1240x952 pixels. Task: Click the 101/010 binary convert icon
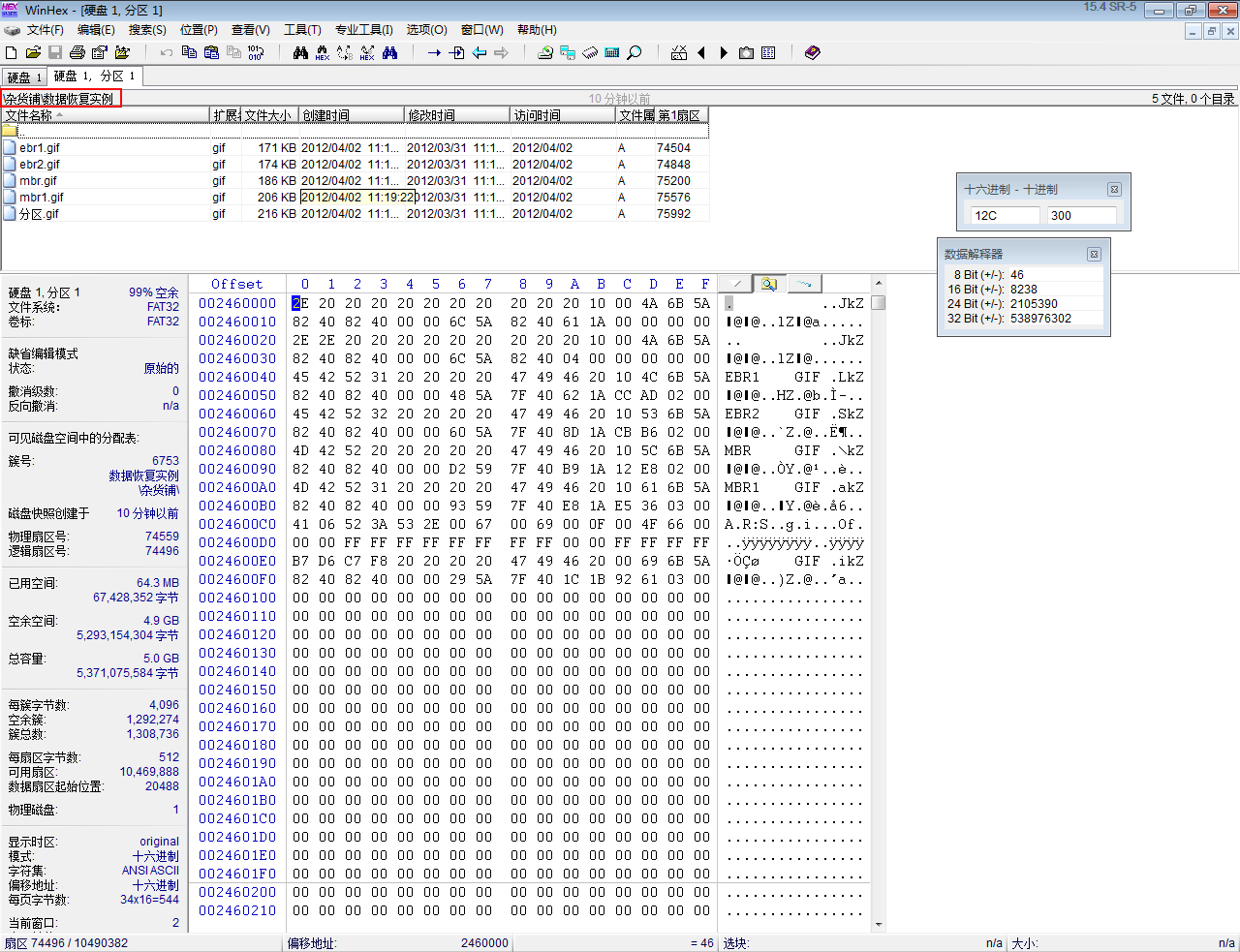pyautogui.click(x=256, y=52)
